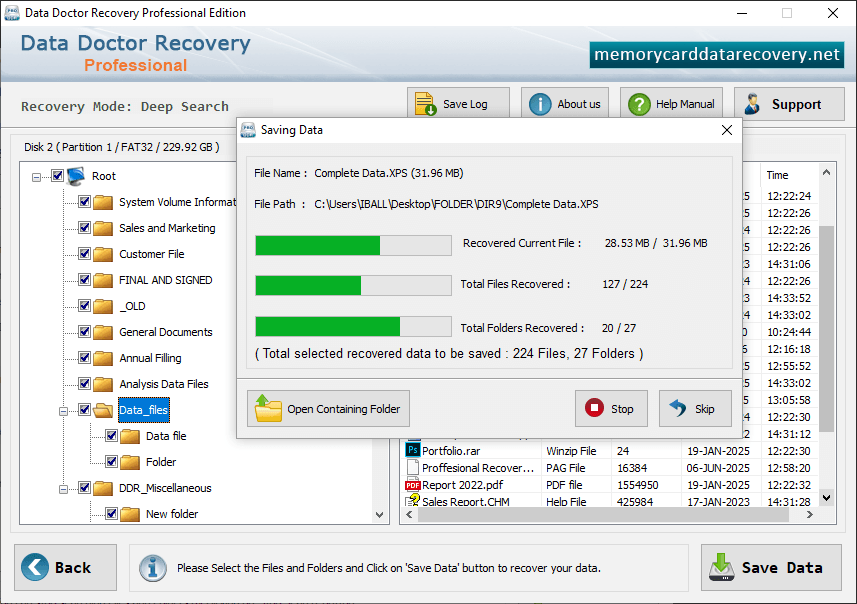Click the FINAL AND SIGNED folder icon
857x604 pixels.
point(103,280)
